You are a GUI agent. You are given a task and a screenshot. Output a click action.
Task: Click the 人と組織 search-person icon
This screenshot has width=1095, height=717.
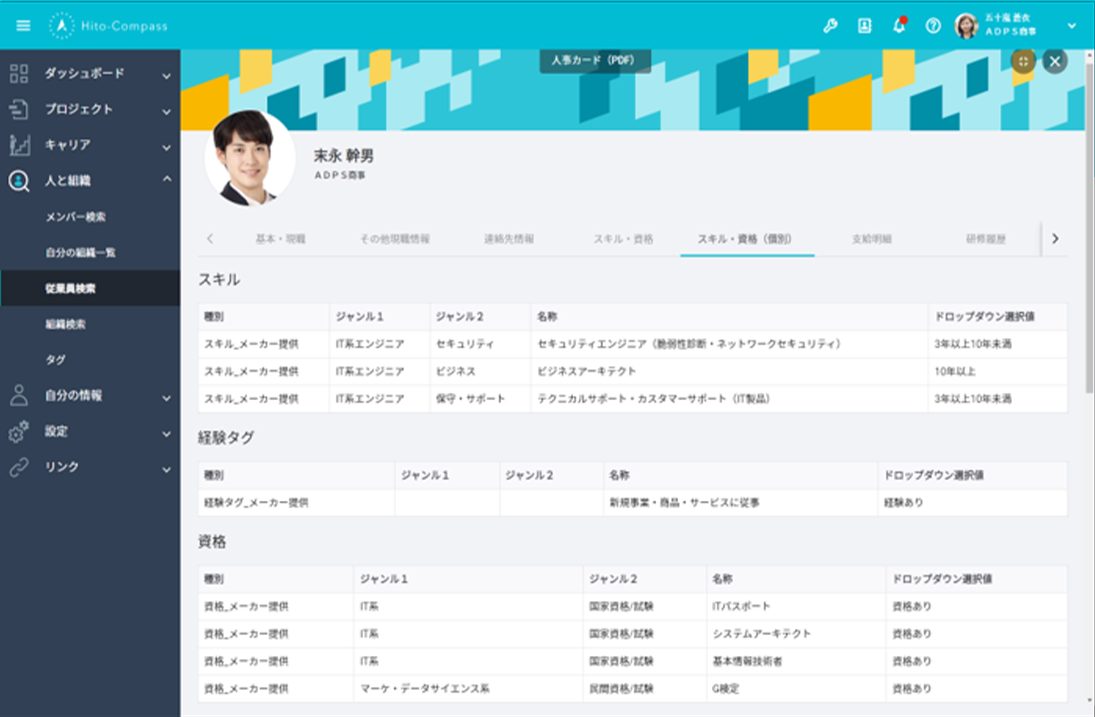(x=19, y=181)
